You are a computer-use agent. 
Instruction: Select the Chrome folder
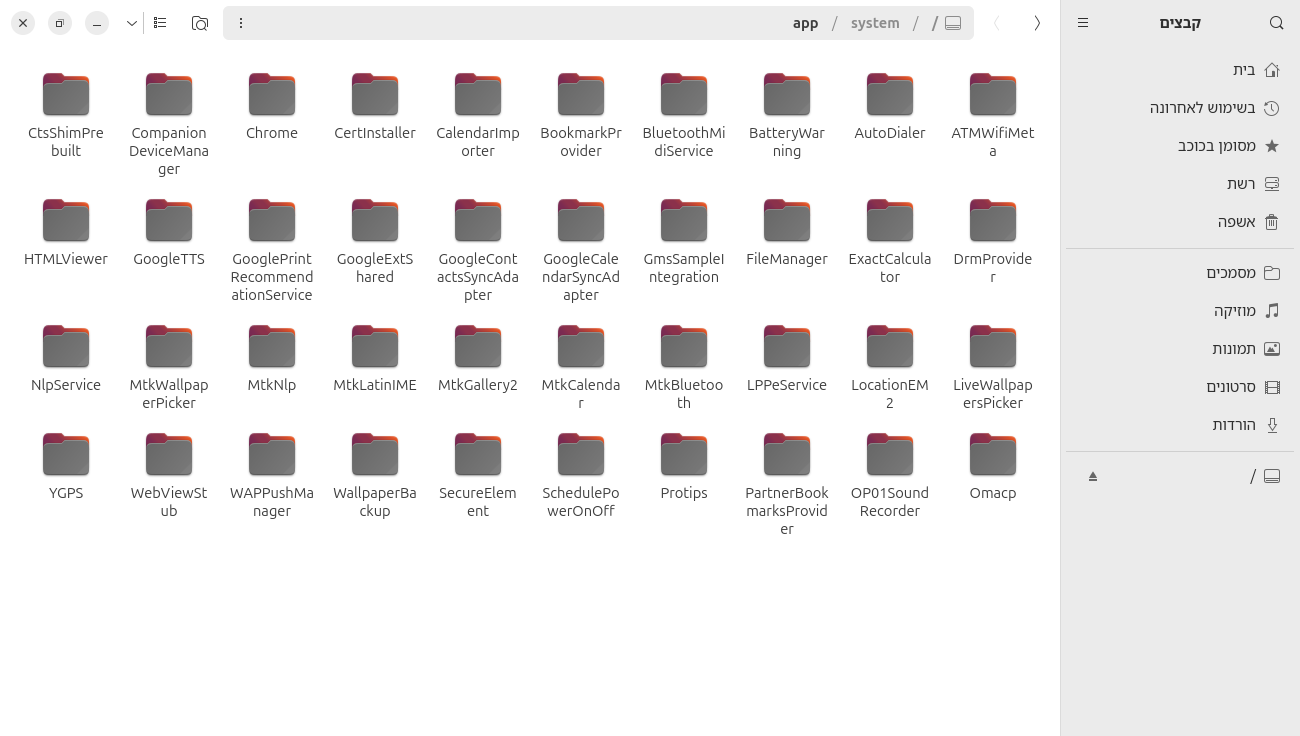tap(272, 106)
